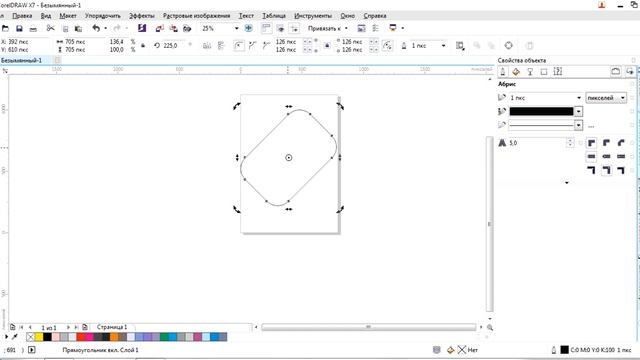Screen dimensions: 640x360
Task: Open the outline width 1 пкс dropdown in property bar
Action: click(x=443, y=46)
